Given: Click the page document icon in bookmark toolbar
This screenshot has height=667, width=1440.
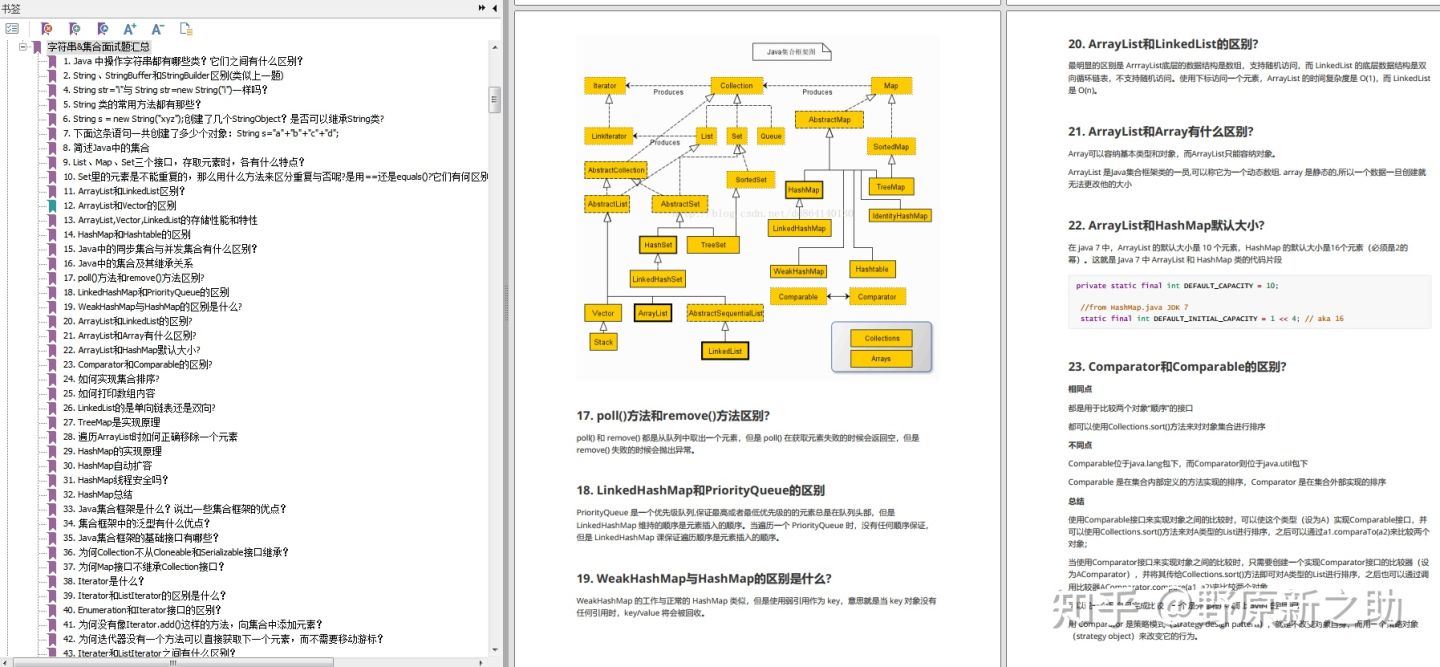Looking at the screenshot, I should [186, 29].
